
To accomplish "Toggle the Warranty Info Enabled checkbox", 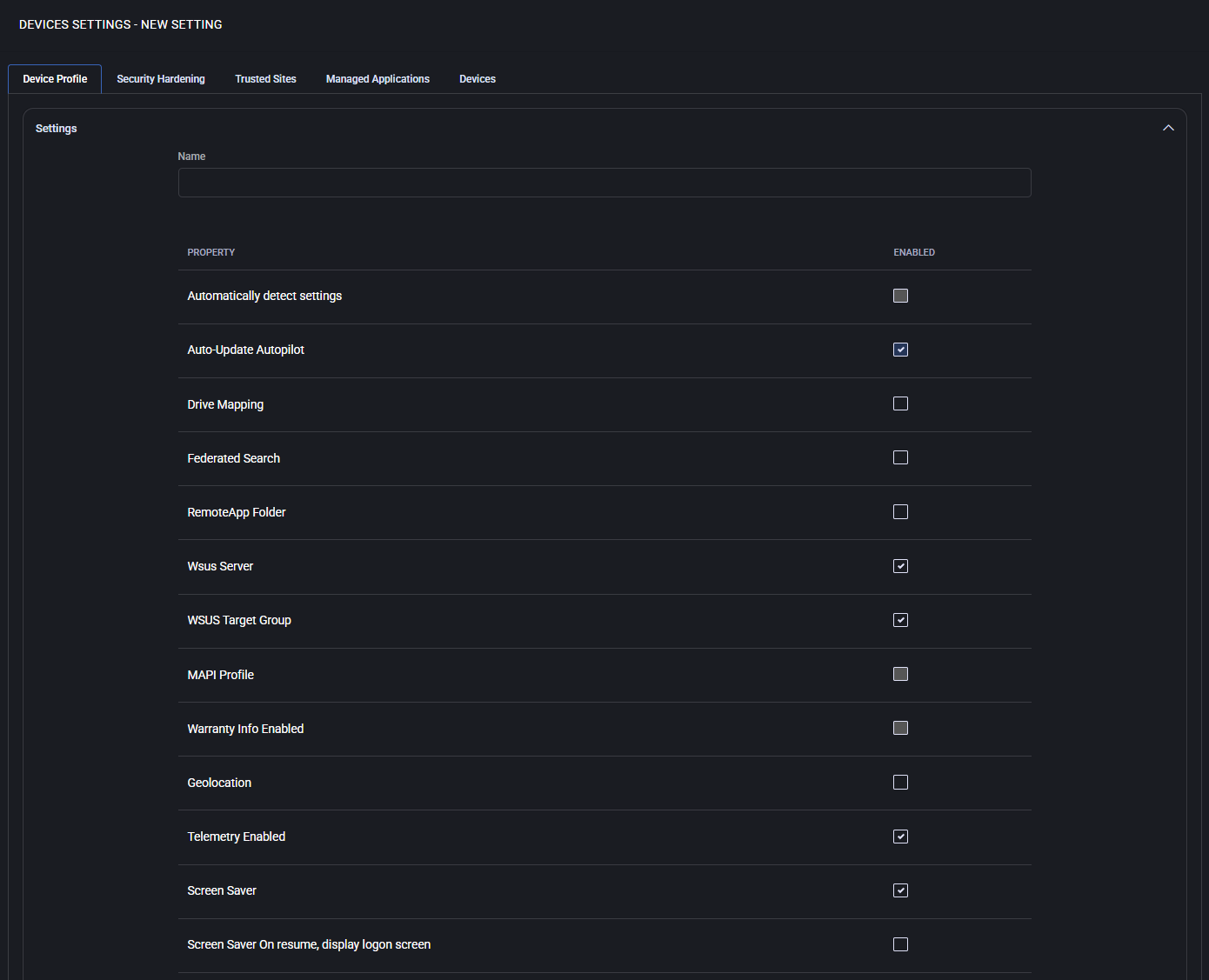I will (x=900, y=728).
